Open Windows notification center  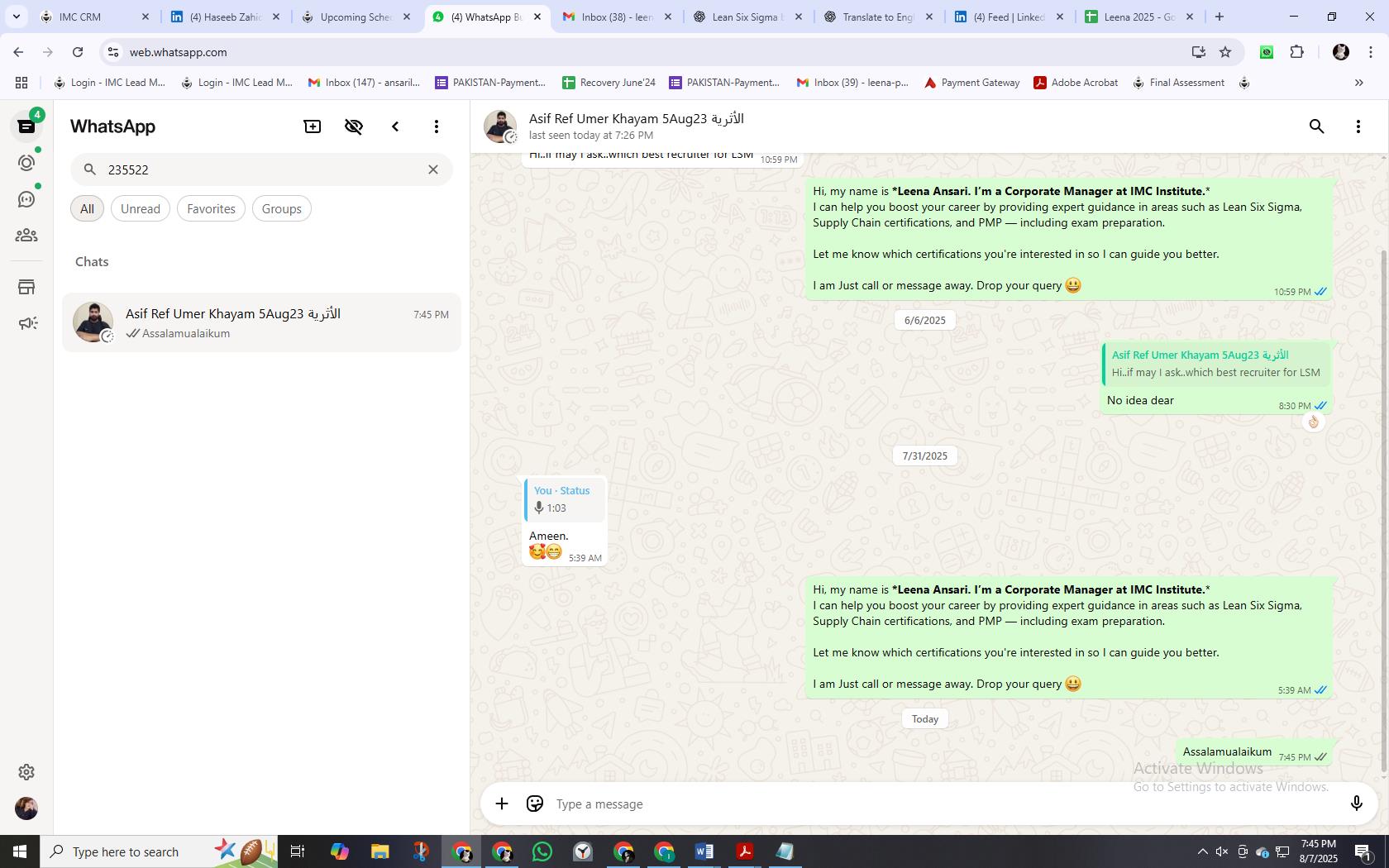pyautogui.click(x=1363, y=851)
